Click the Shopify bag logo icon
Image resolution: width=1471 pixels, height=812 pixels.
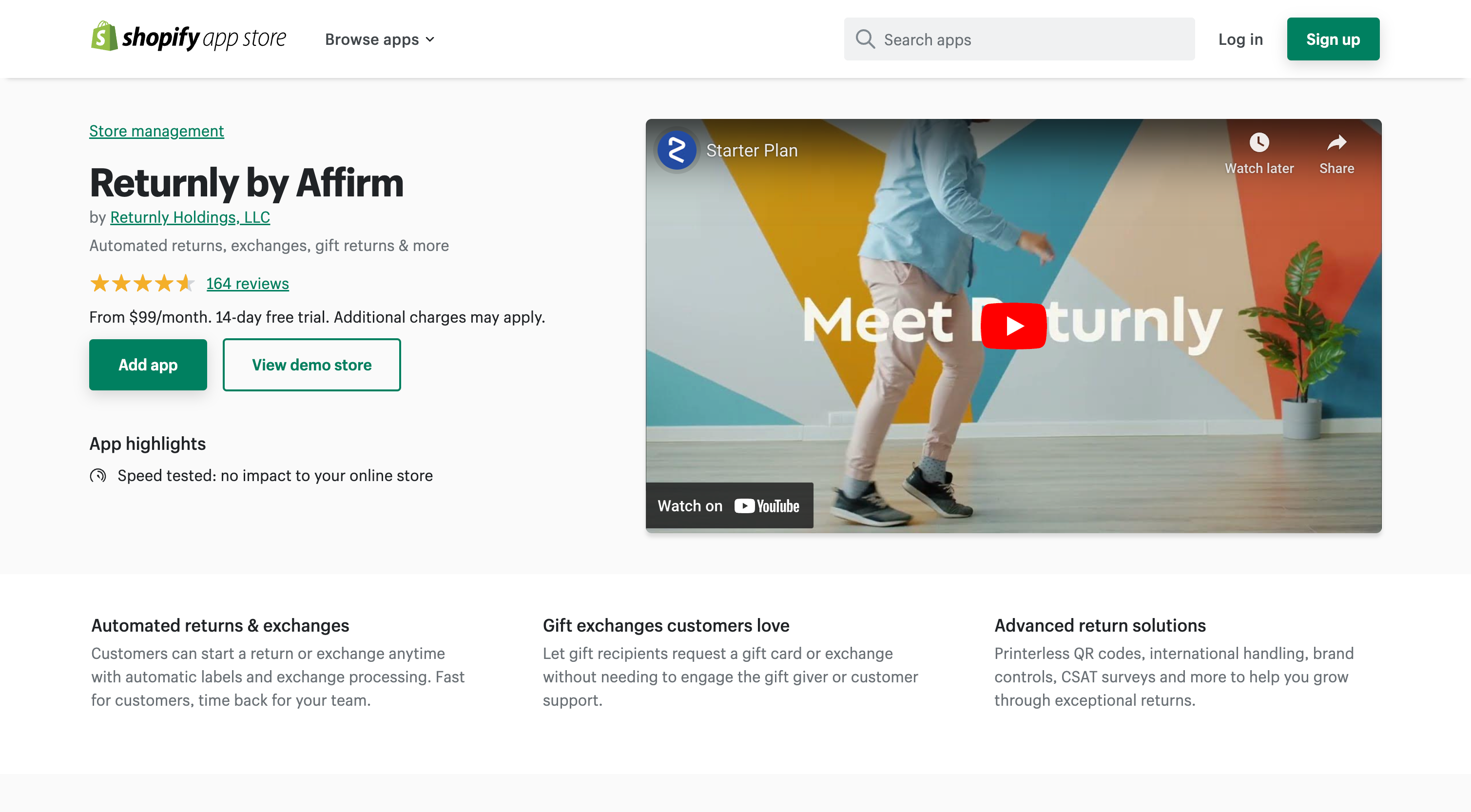103,38
